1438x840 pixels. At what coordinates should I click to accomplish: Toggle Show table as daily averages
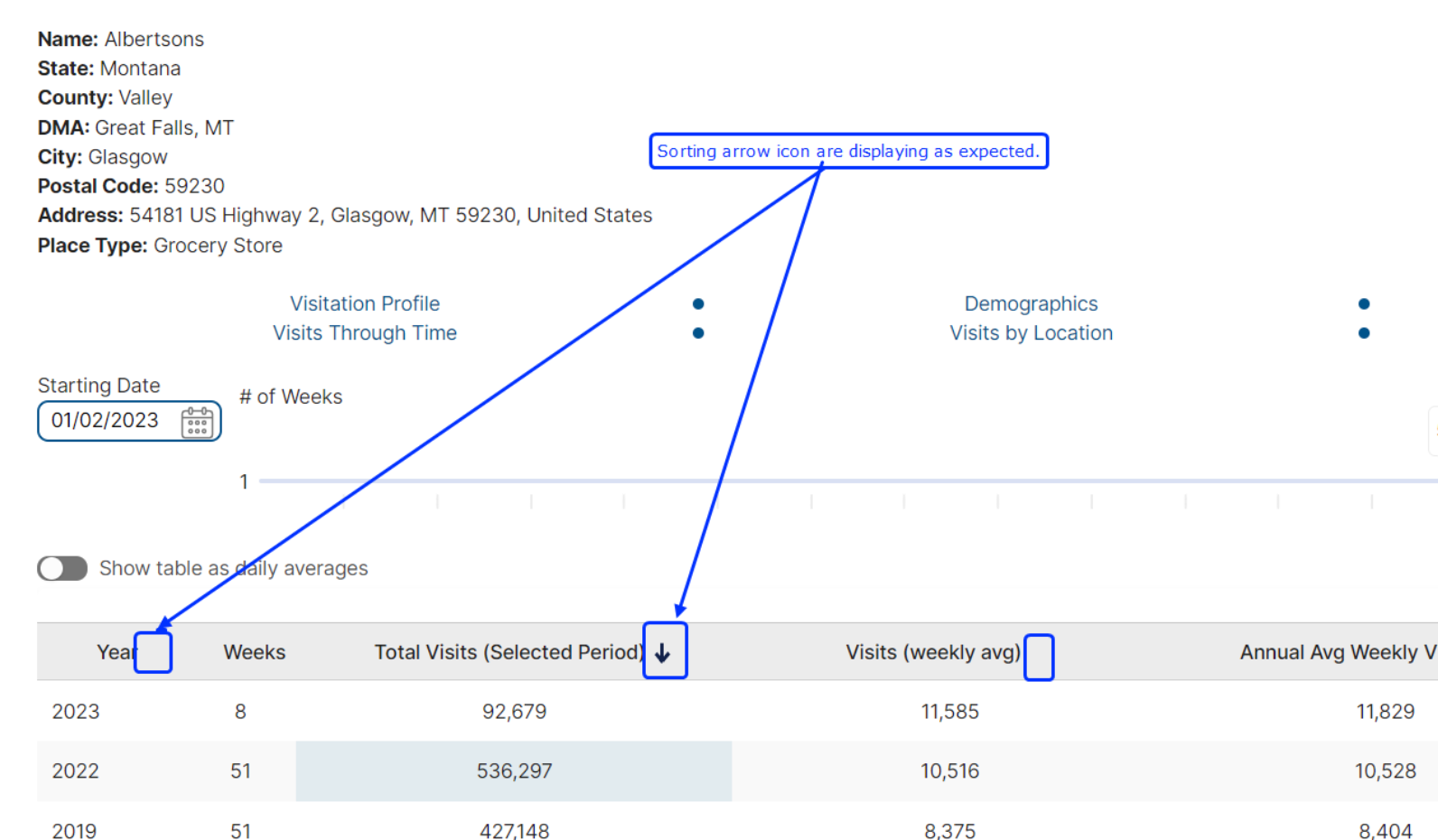point(62,568)
